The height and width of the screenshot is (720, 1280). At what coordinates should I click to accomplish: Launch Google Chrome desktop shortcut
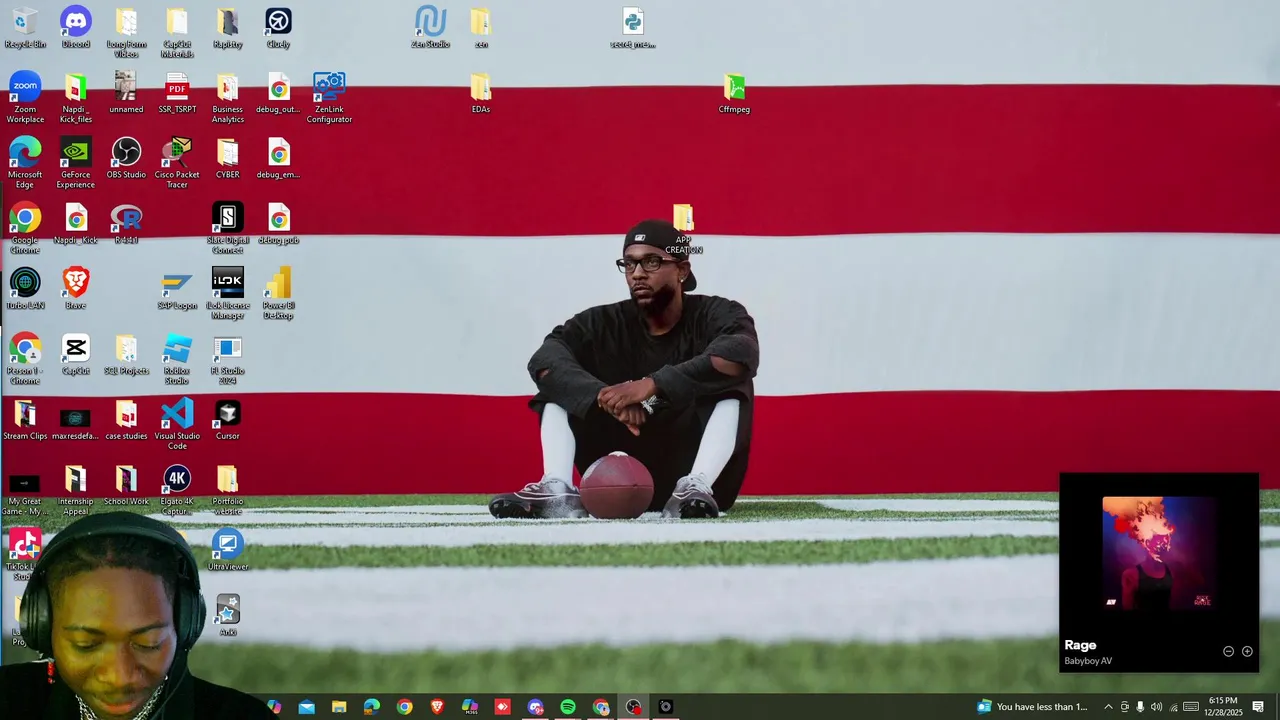click(x=25, y=228)
